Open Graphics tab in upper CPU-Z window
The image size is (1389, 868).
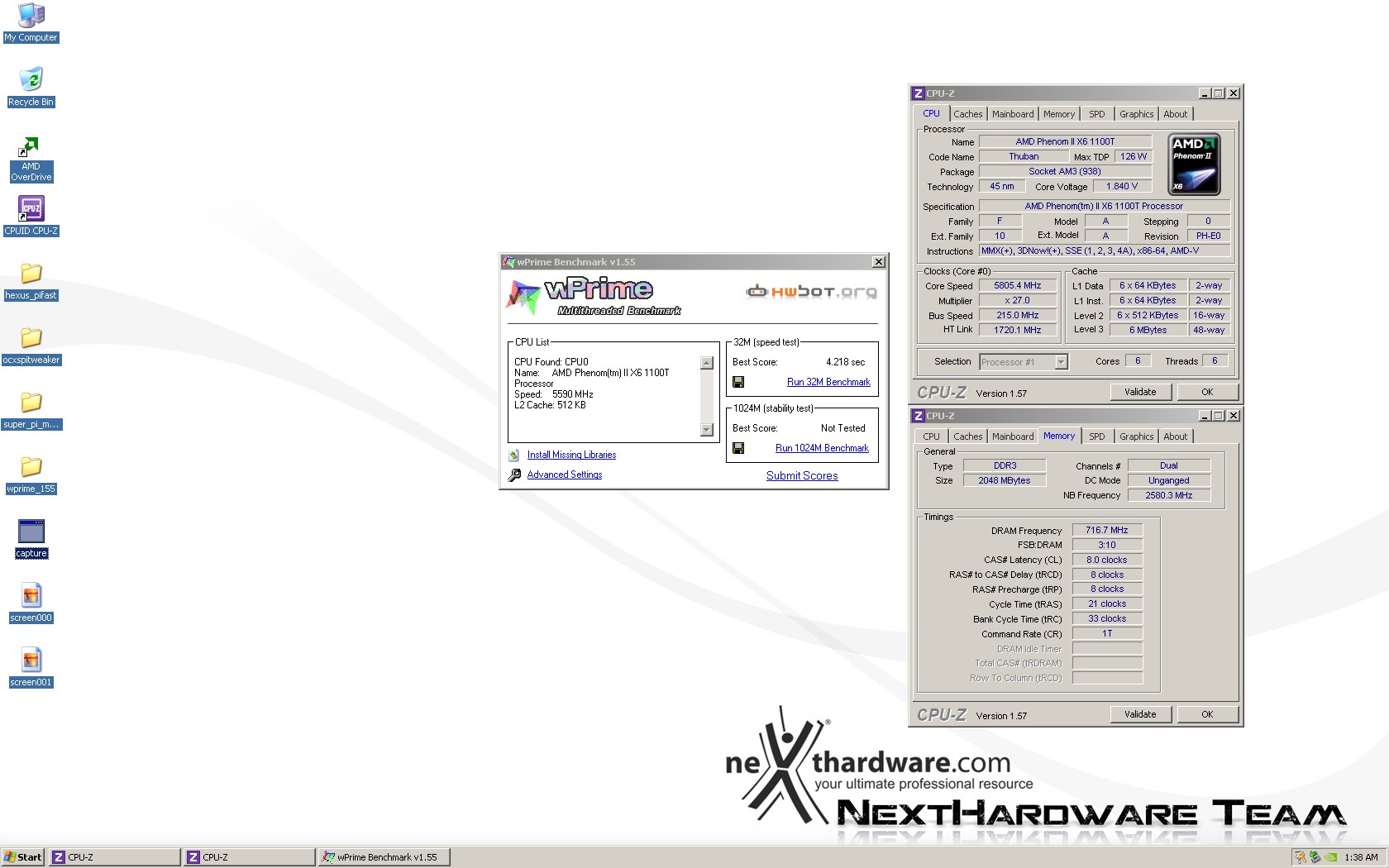[x=1137, y=114]
